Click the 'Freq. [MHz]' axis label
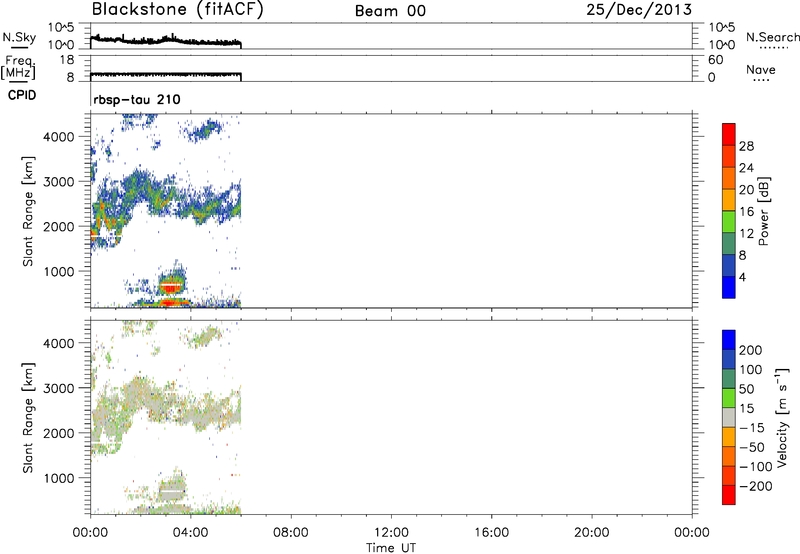 (x=19, y=67)
